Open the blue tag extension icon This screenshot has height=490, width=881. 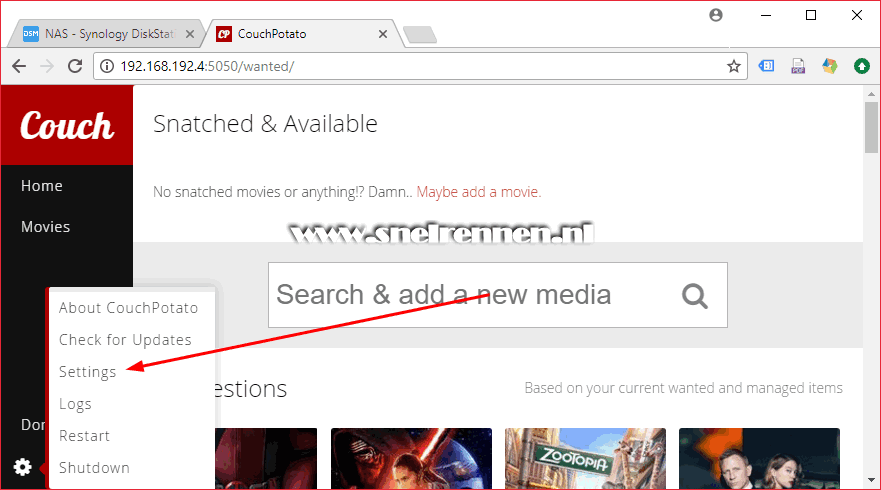(766, 66)
